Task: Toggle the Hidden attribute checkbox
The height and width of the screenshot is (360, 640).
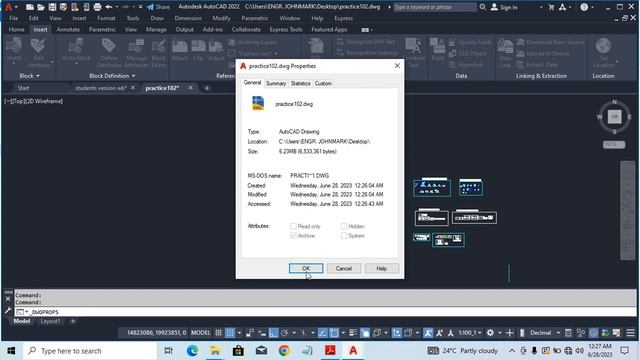Action: (344, 226)
